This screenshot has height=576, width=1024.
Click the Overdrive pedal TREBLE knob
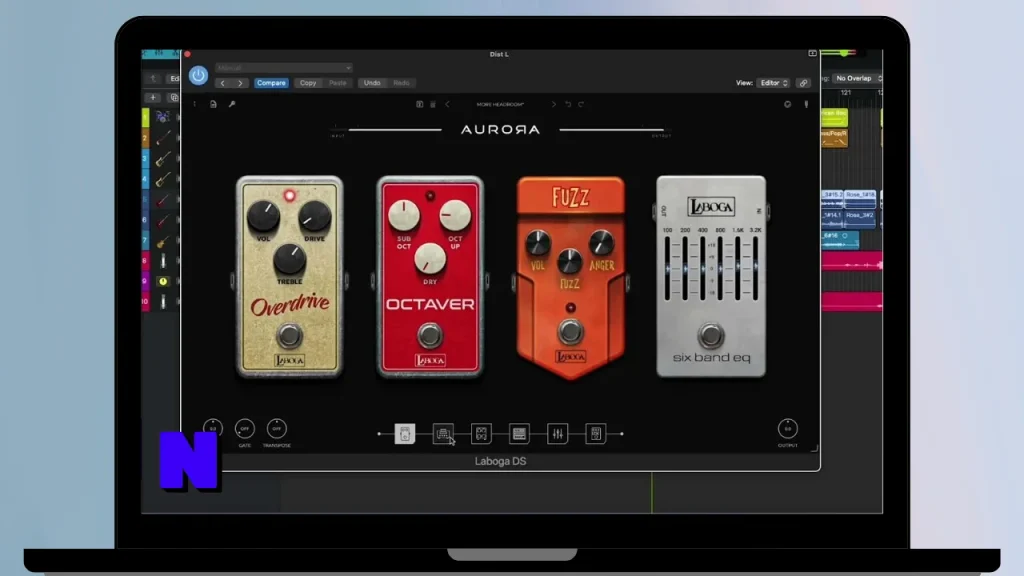289,259
